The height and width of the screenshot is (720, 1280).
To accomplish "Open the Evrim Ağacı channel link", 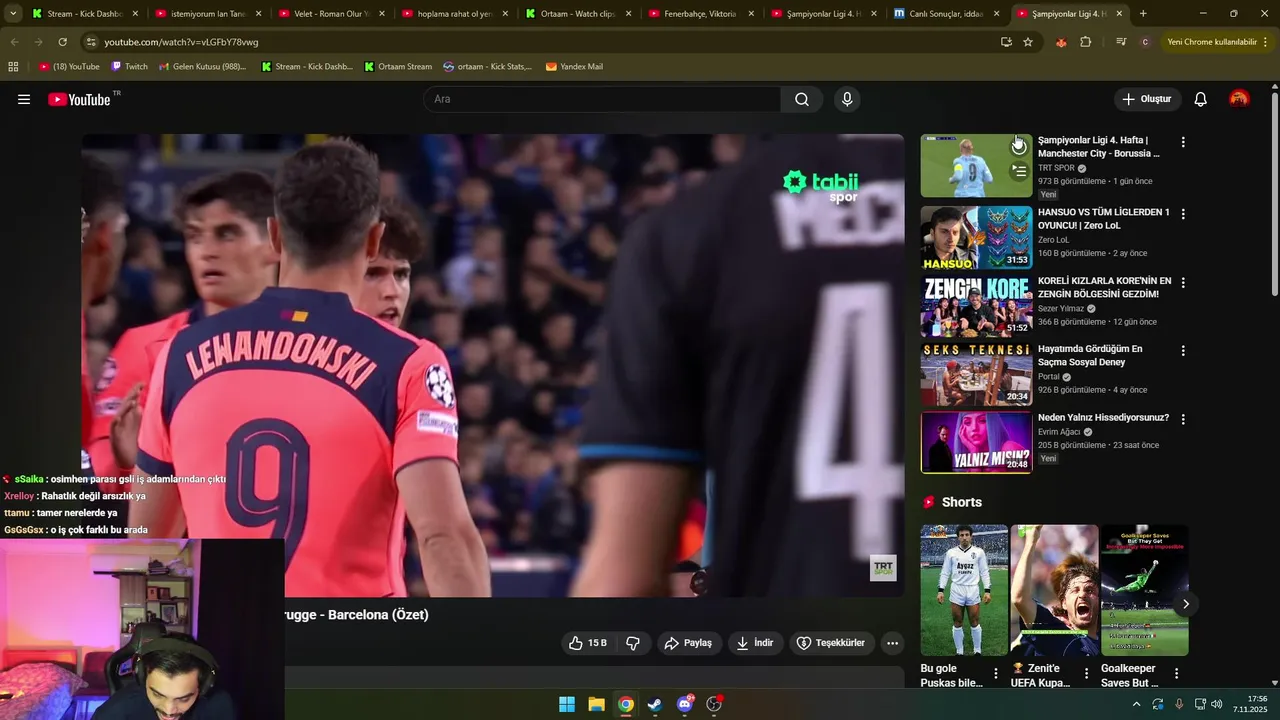I will pyautogui.click(x=1059, y=432).
